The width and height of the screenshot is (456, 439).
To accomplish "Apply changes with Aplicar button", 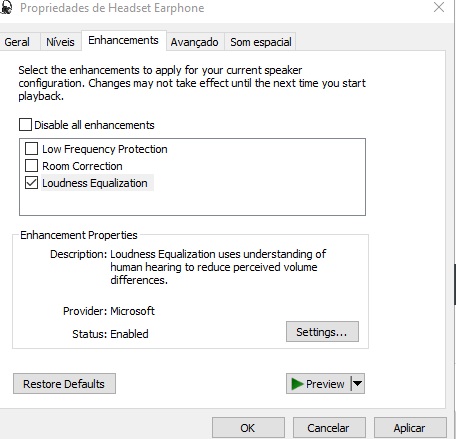I will (410, 428).
